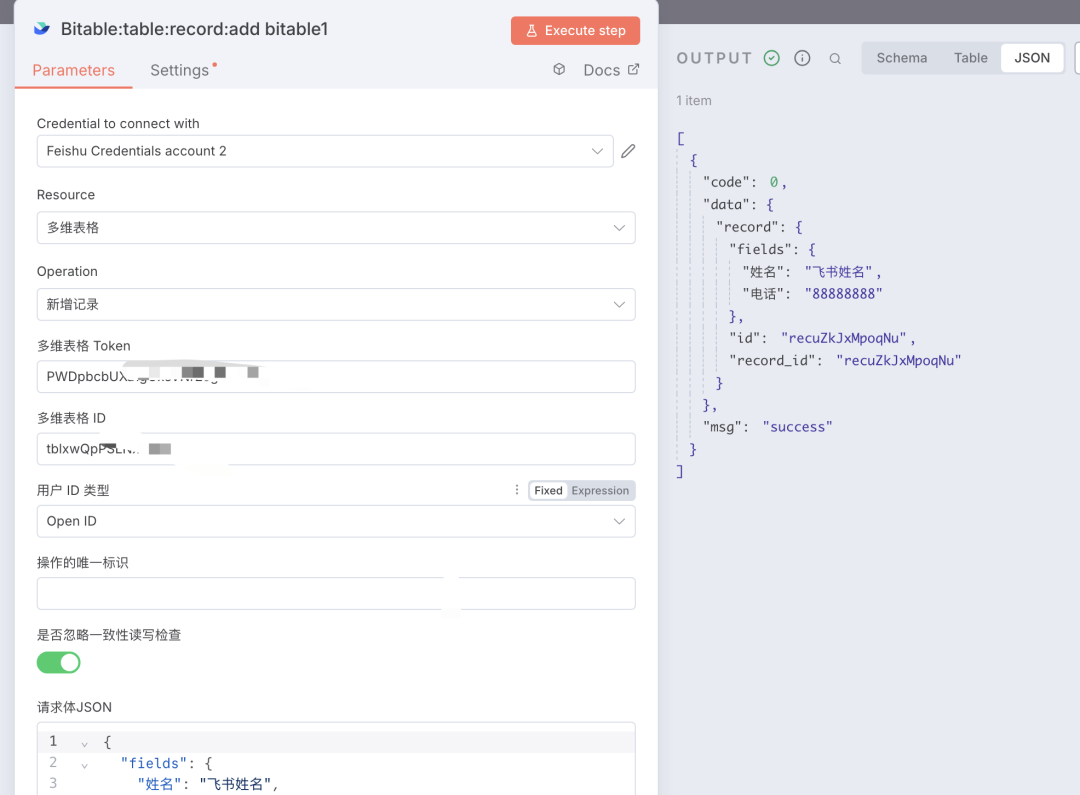The image size is (1080, 795).
Task: Click the cube icon beside Docs
Action: pyautogui.click(x=560, y=69)
